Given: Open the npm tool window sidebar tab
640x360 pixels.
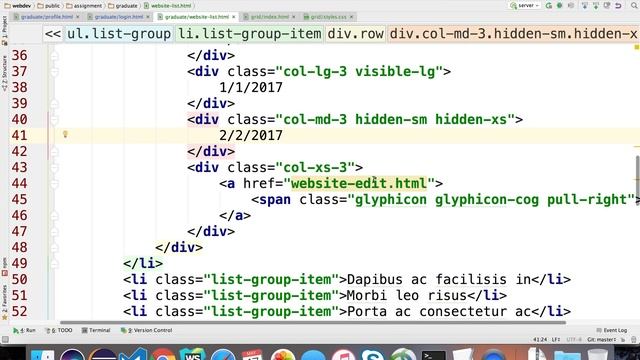Looking at the screenshot, I should point(4,267).
